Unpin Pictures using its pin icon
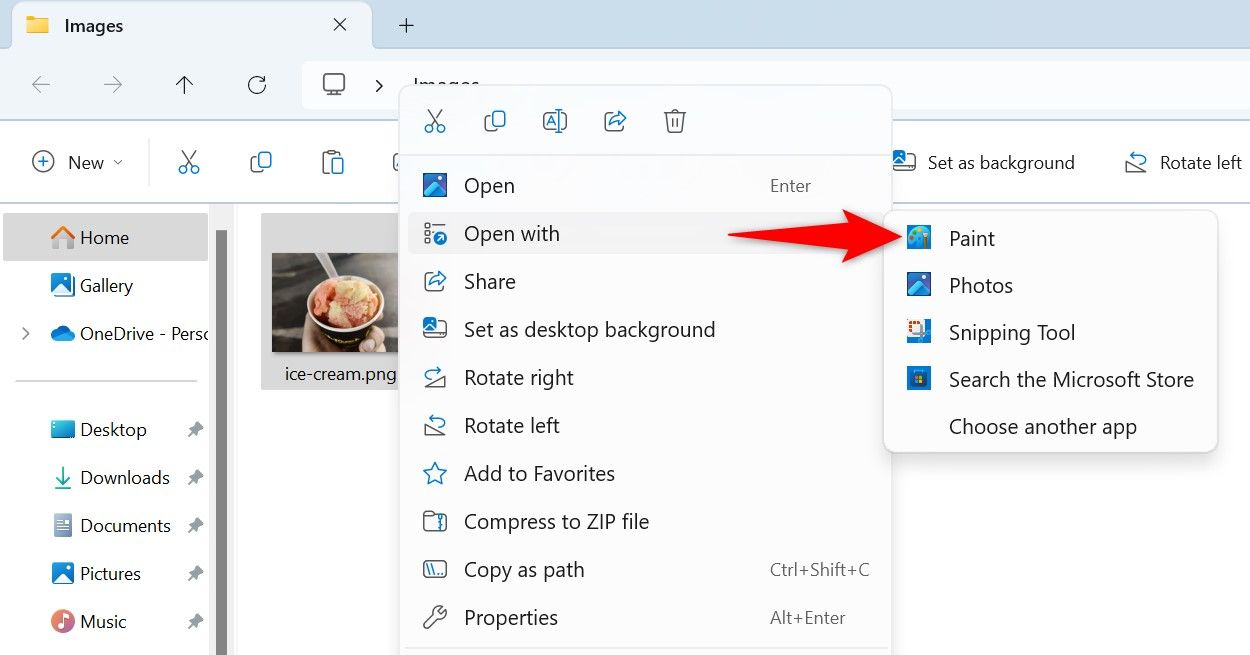 [x=195, y=574]
